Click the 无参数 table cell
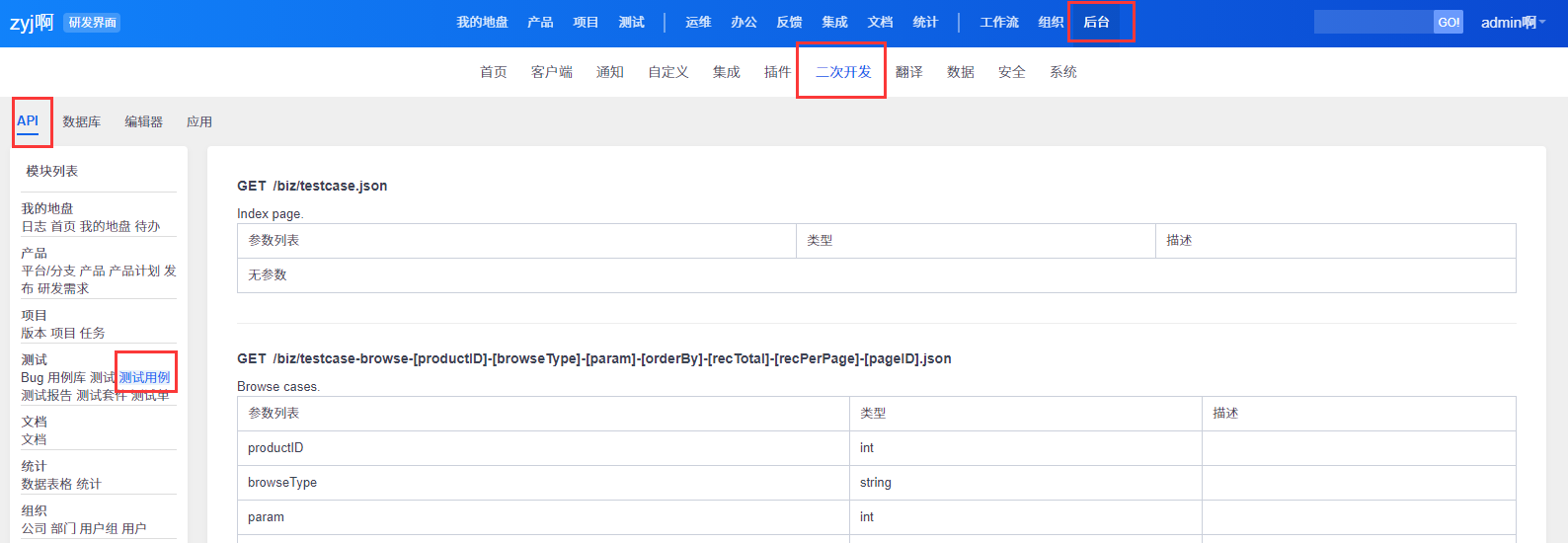The width and height of the screenshot is (1568, 543). (x=876, y=275)
